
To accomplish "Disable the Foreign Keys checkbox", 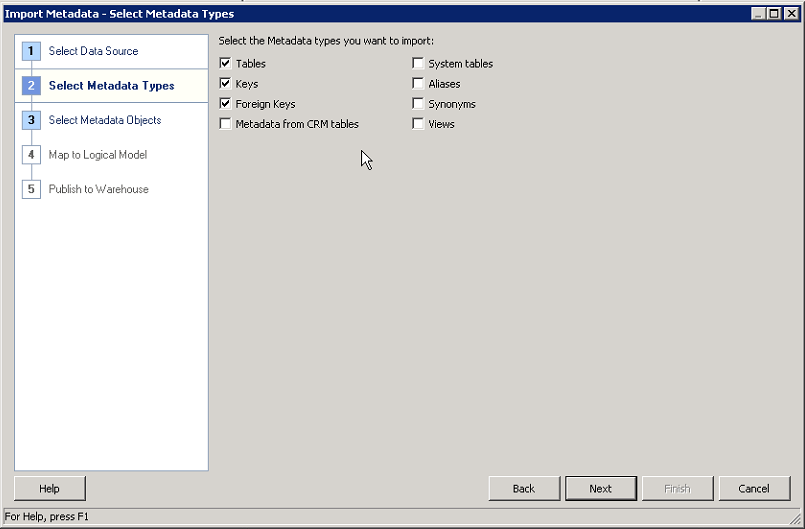I will (x=225, y=104).
